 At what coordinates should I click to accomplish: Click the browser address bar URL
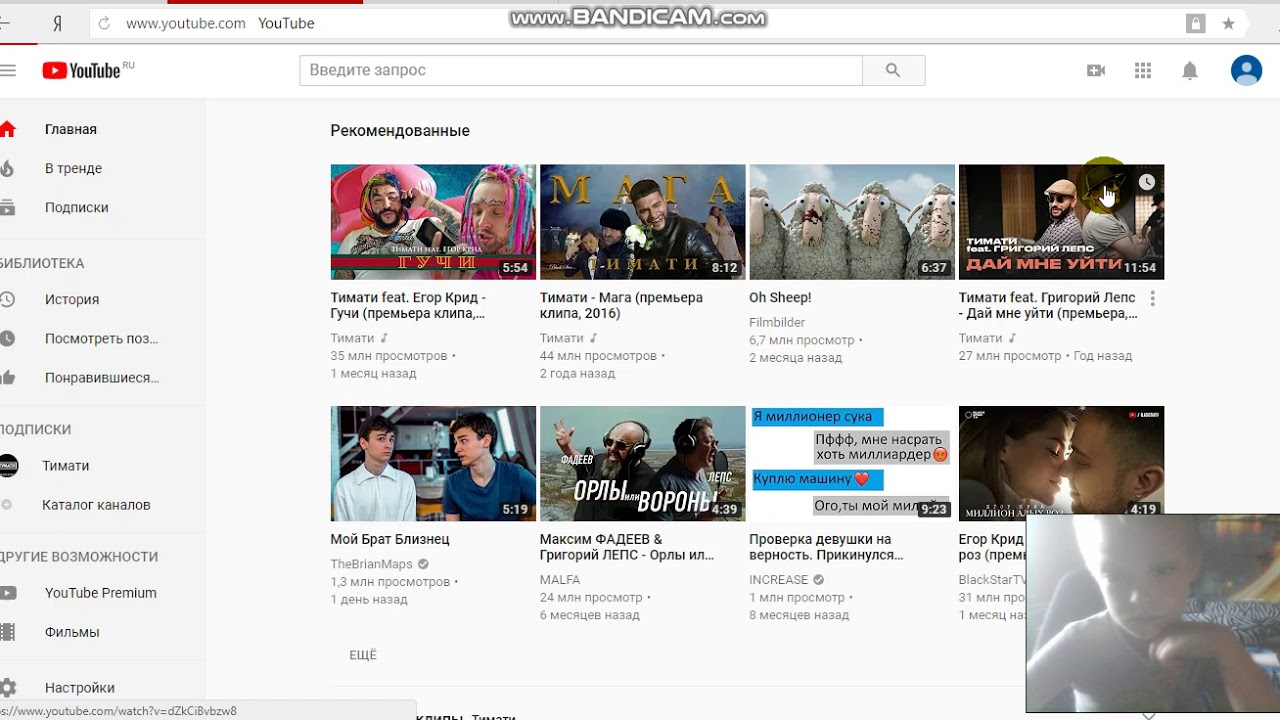(186, 23)
